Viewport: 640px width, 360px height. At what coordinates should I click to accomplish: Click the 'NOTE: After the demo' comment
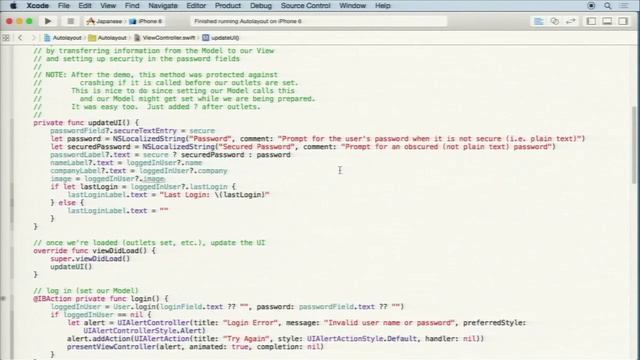(156, 75)
